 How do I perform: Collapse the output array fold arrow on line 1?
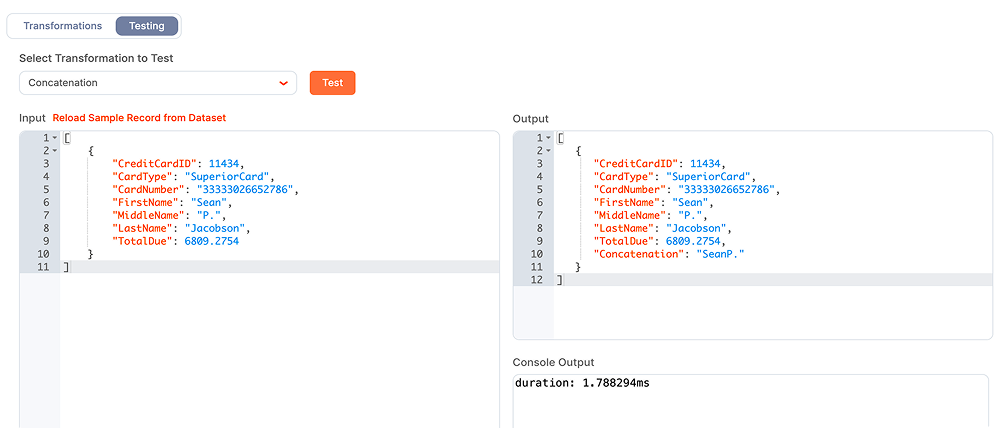coord(548,137)
